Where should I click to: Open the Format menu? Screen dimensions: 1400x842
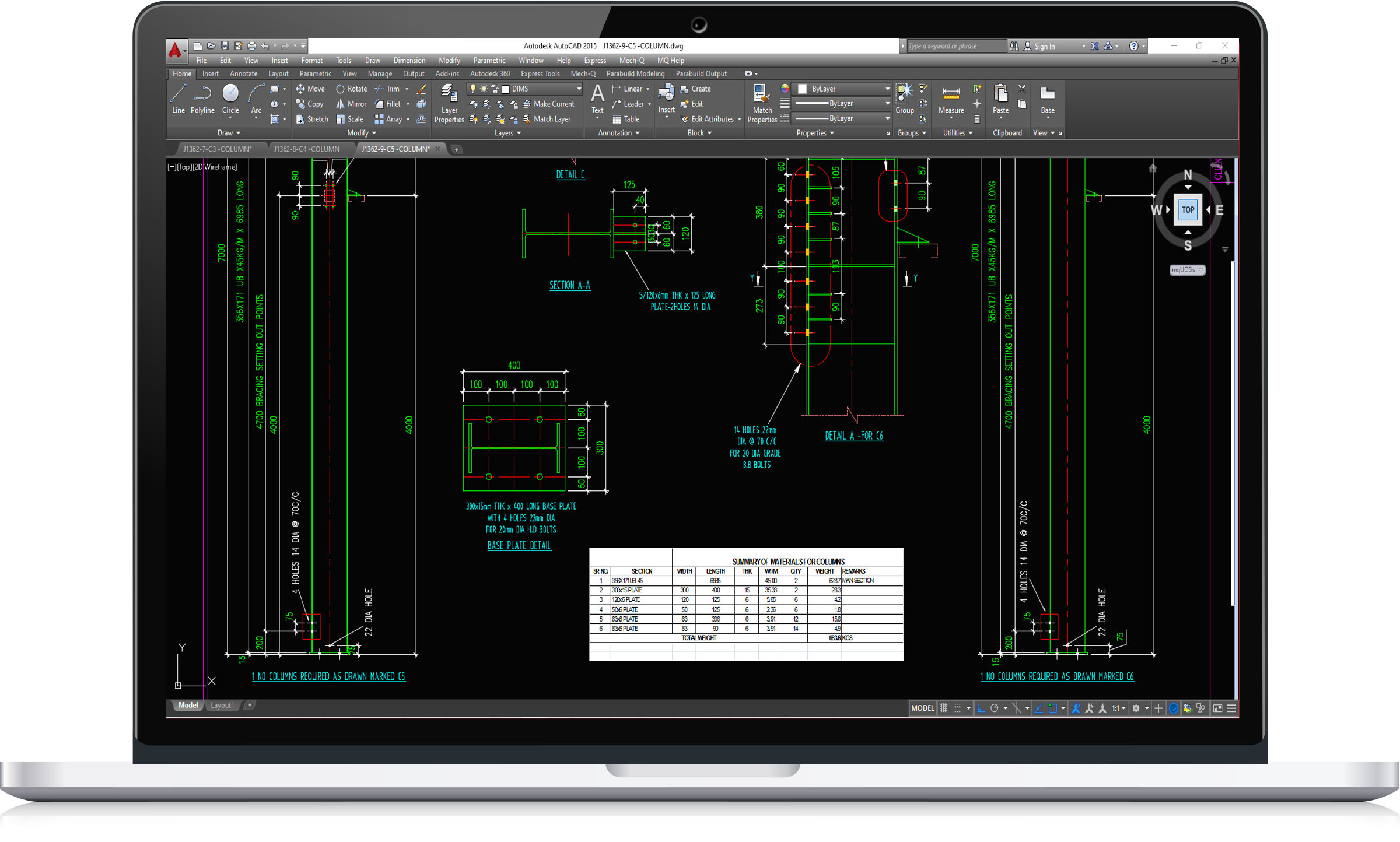click(x=311, y=61)
